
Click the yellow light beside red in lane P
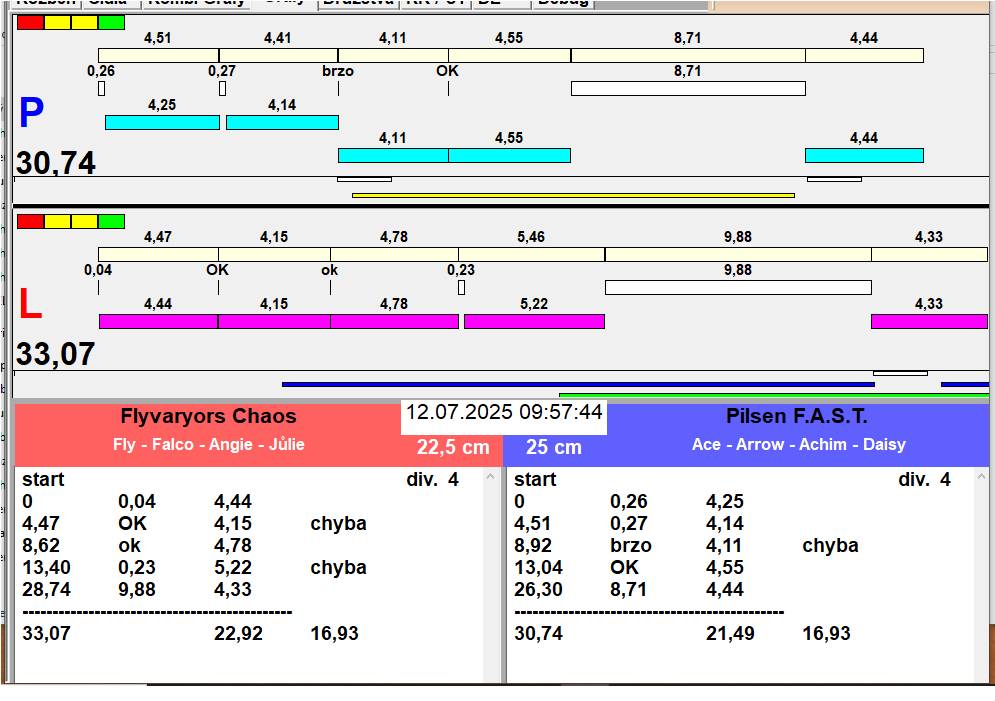(58, 23)
